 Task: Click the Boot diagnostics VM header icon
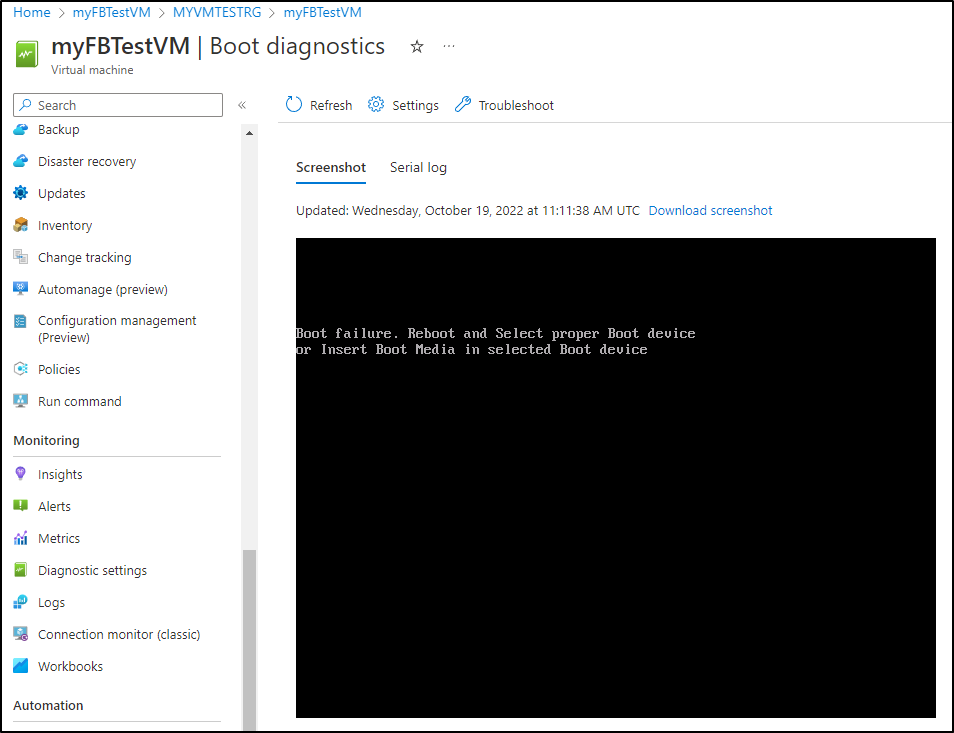27,55
